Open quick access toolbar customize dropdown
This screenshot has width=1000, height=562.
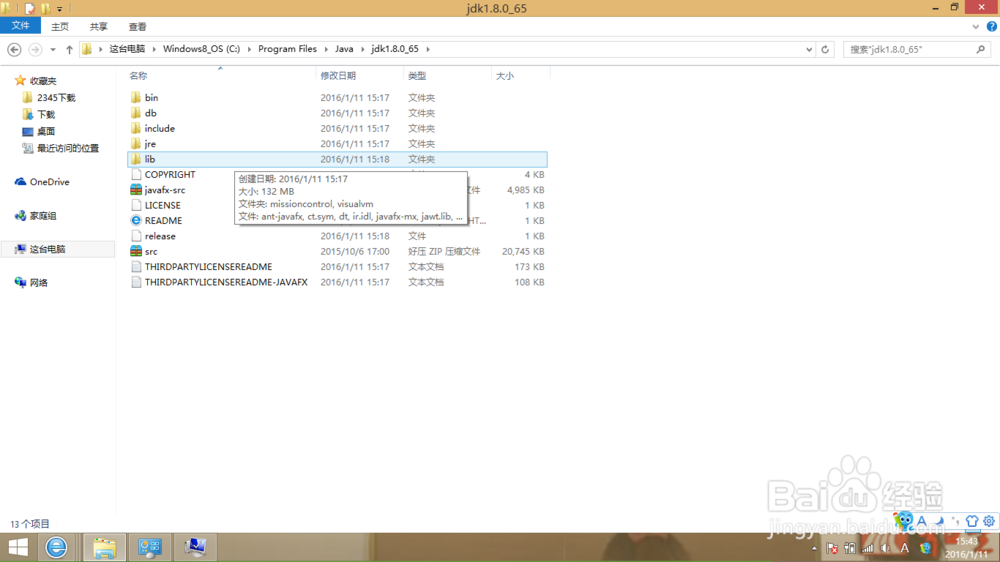pos(59,8)
